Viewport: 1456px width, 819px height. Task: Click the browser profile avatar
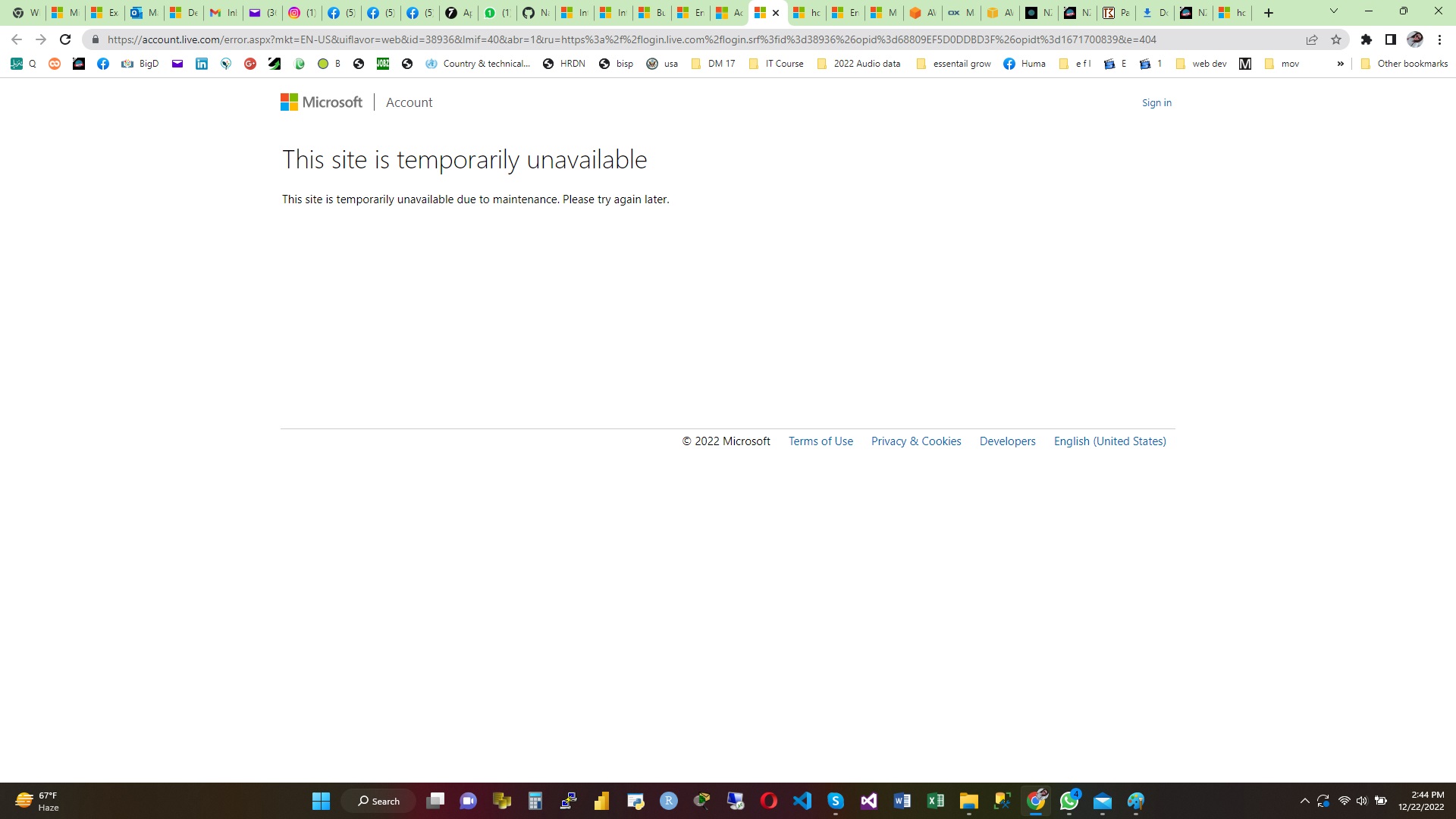(1415, 39)
